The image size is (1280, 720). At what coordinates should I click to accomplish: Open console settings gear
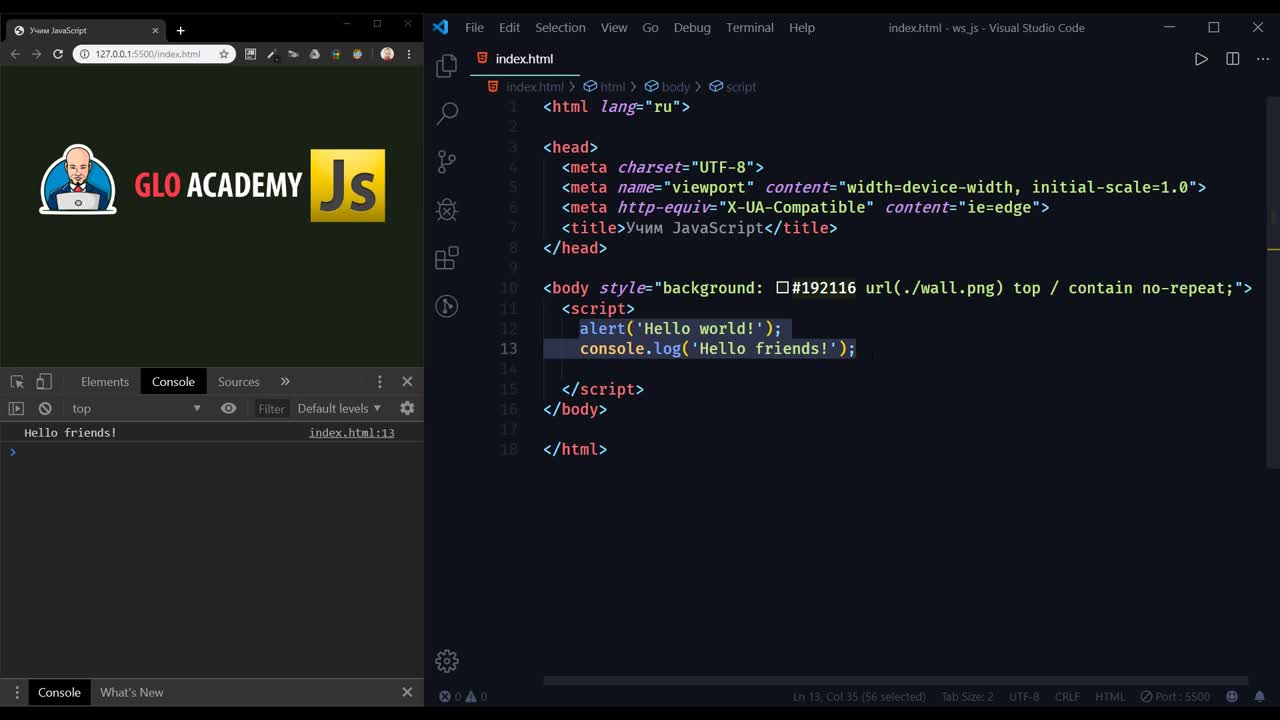[x=407, y=408]
